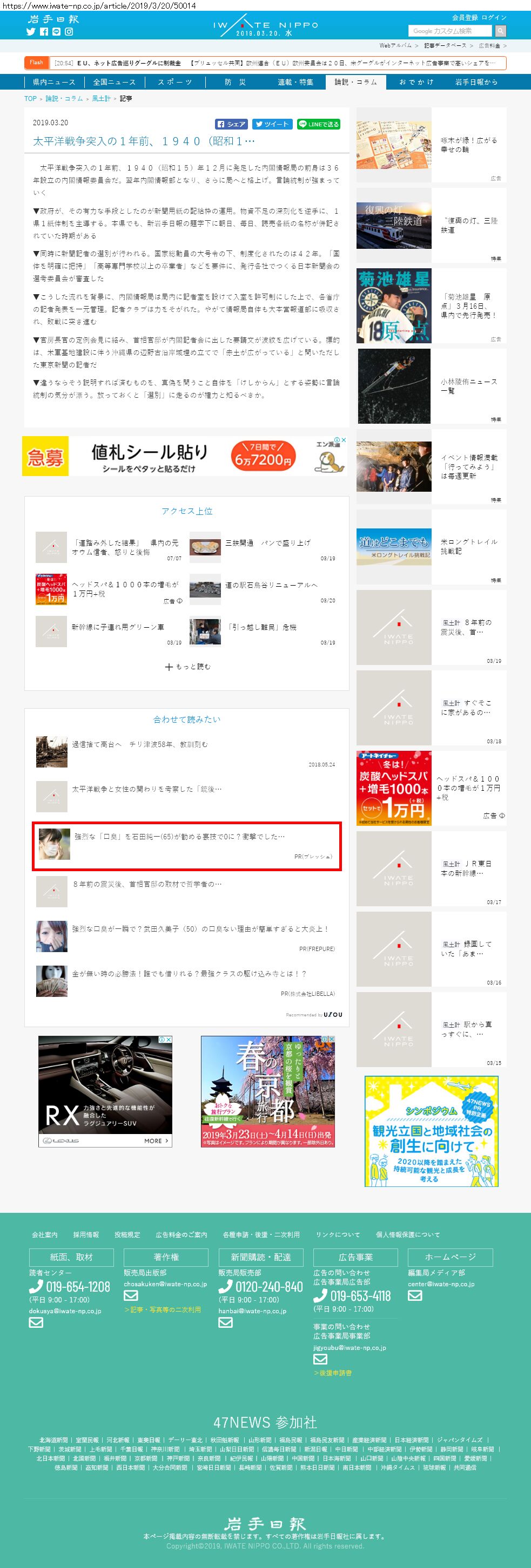
Task: Open the Facebook icon in header
Action: (44, 32)
